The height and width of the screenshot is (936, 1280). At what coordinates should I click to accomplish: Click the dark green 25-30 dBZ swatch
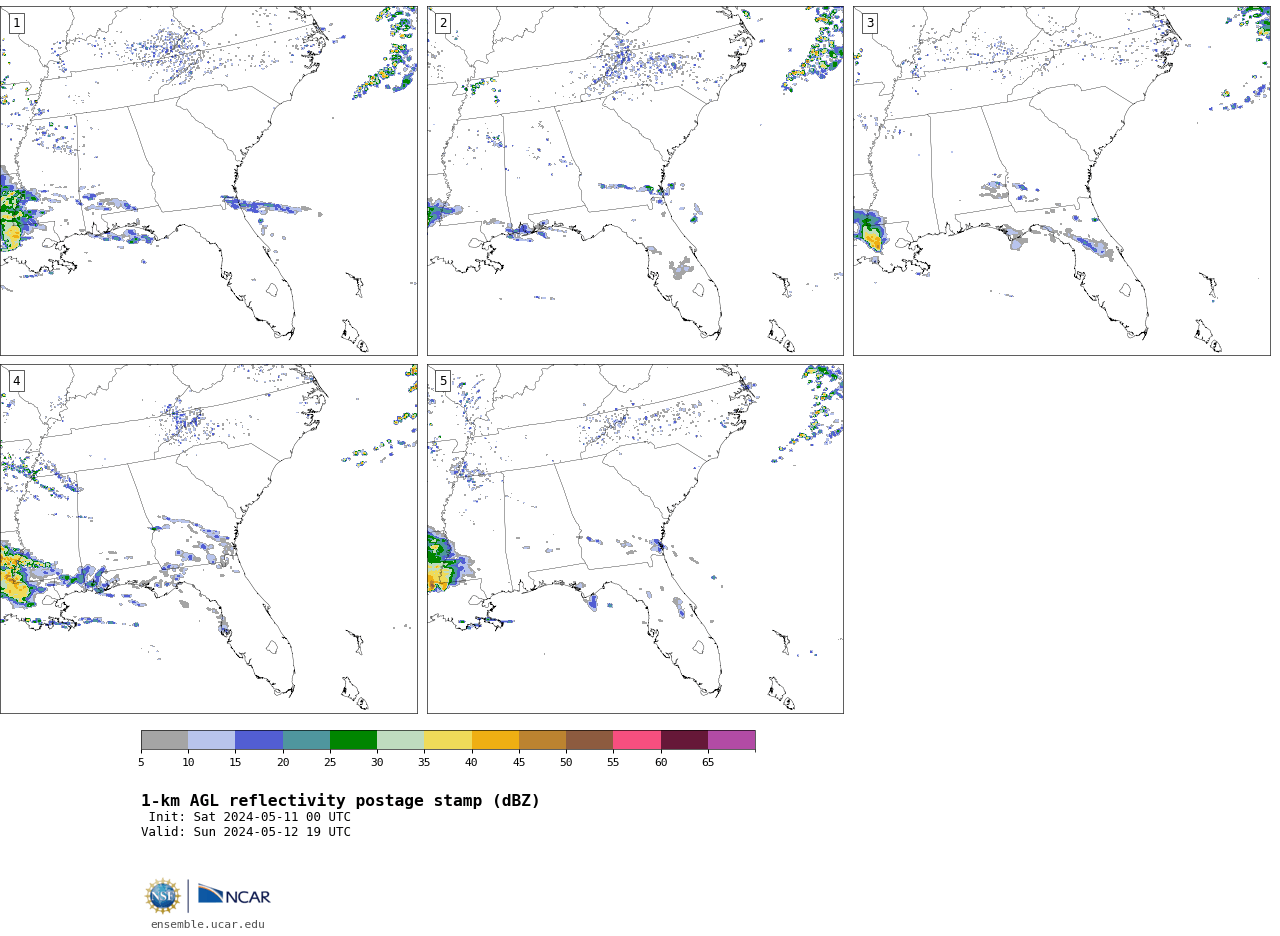click(x=353, y=740)
